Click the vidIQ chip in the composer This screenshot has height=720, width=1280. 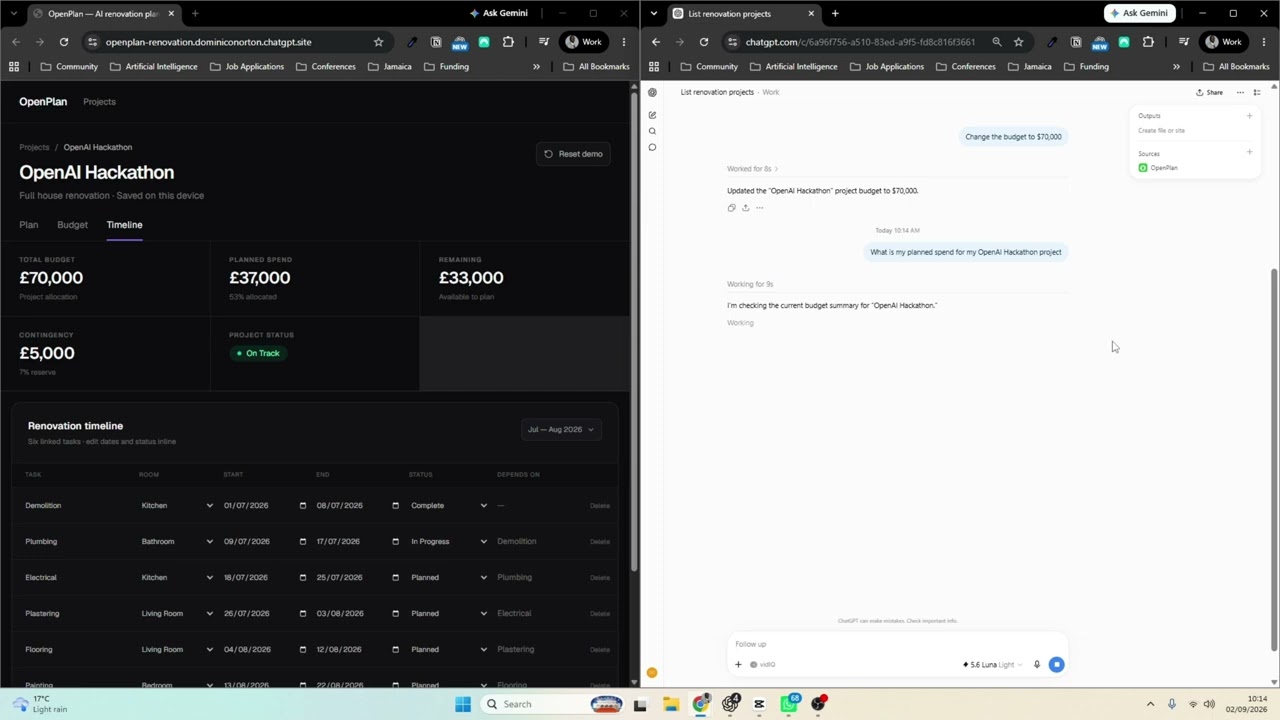coord(763,664)
